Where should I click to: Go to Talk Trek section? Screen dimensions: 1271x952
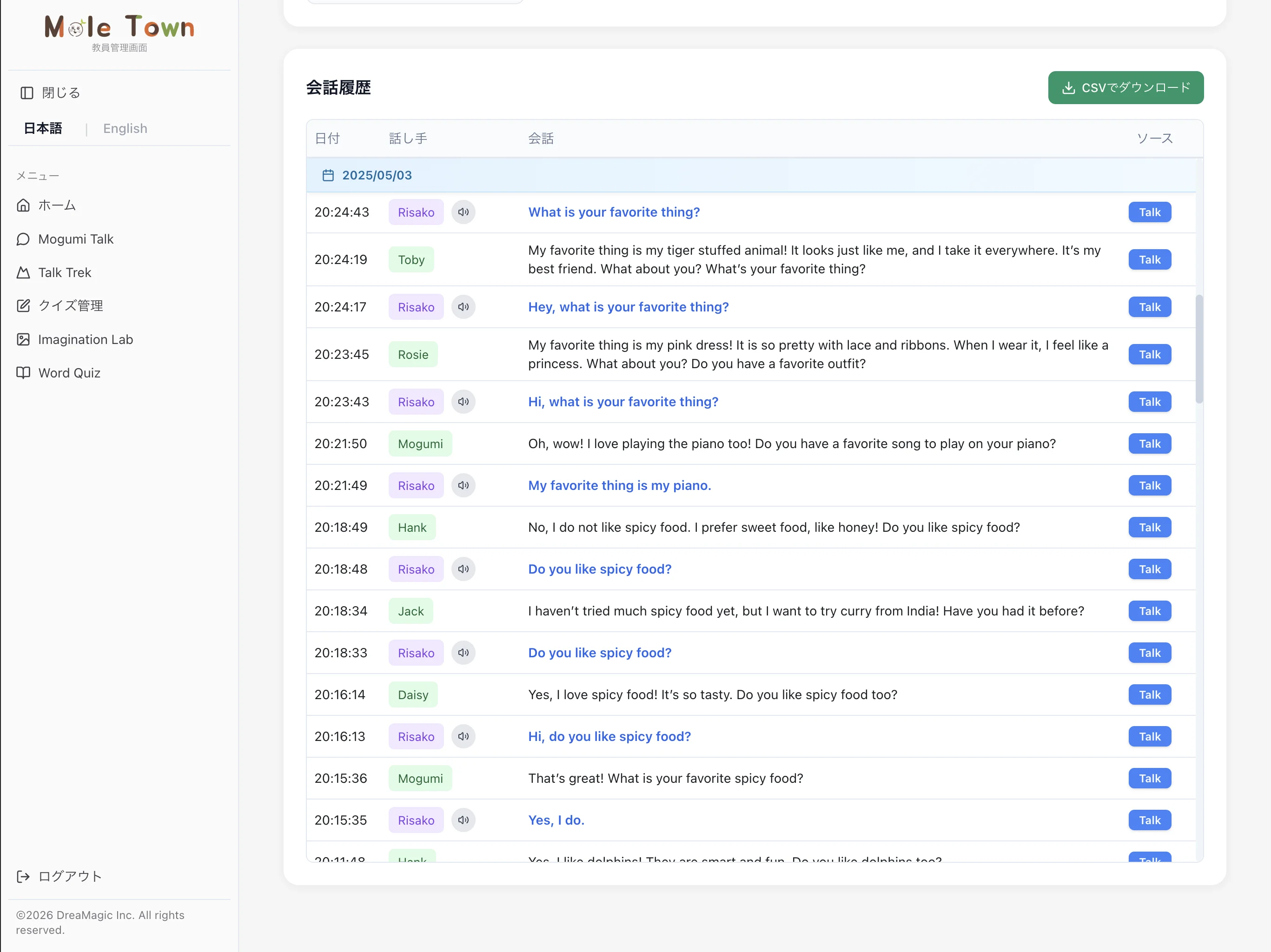tap(64, 272)
